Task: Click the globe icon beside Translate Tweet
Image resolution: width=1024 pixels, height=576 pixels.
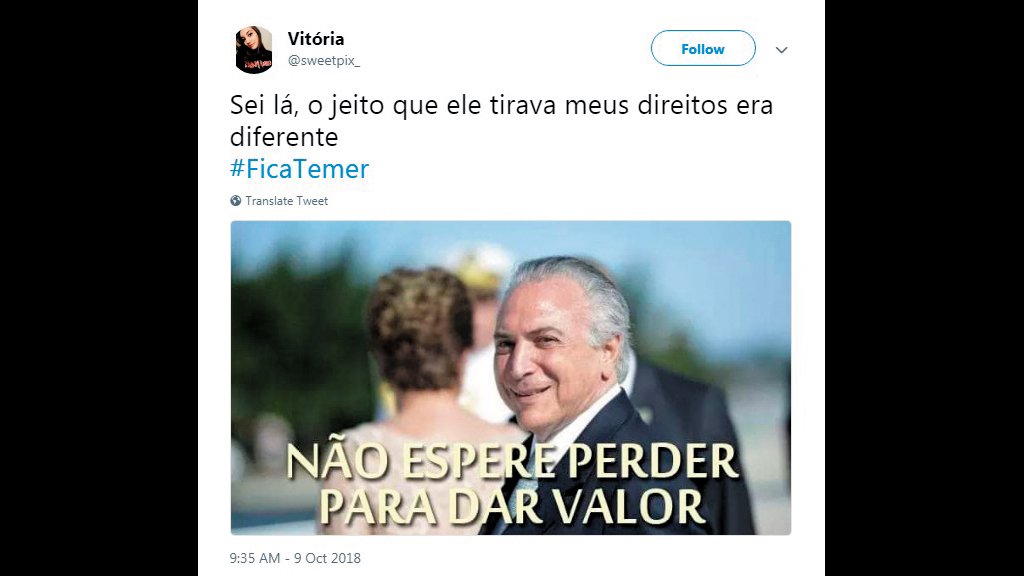Action: coord(236,200)
